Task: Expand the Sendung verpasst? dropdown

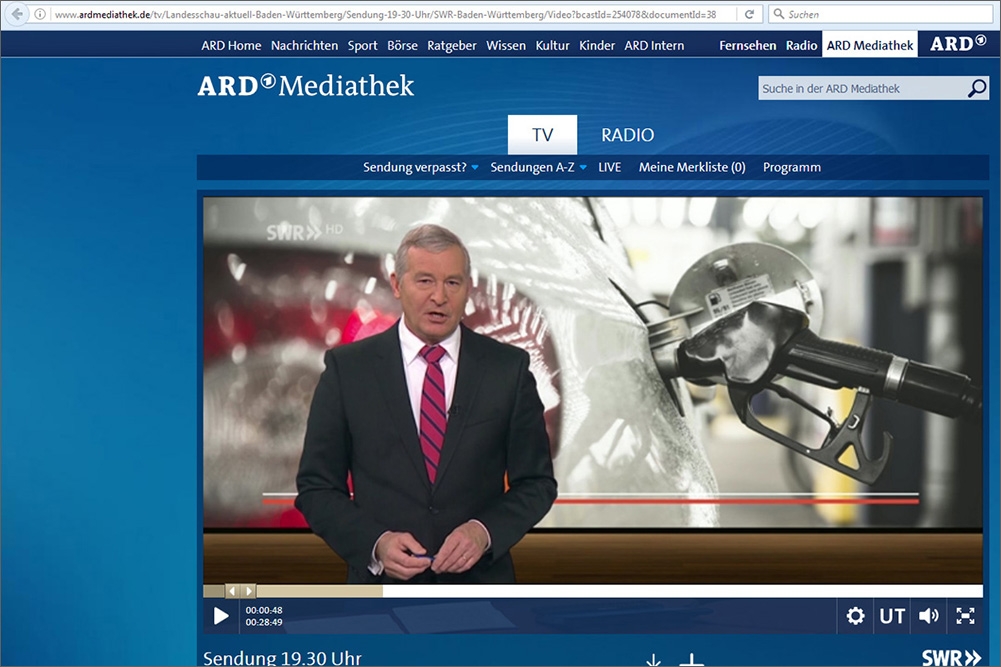Action: click(x=421, y=167)
